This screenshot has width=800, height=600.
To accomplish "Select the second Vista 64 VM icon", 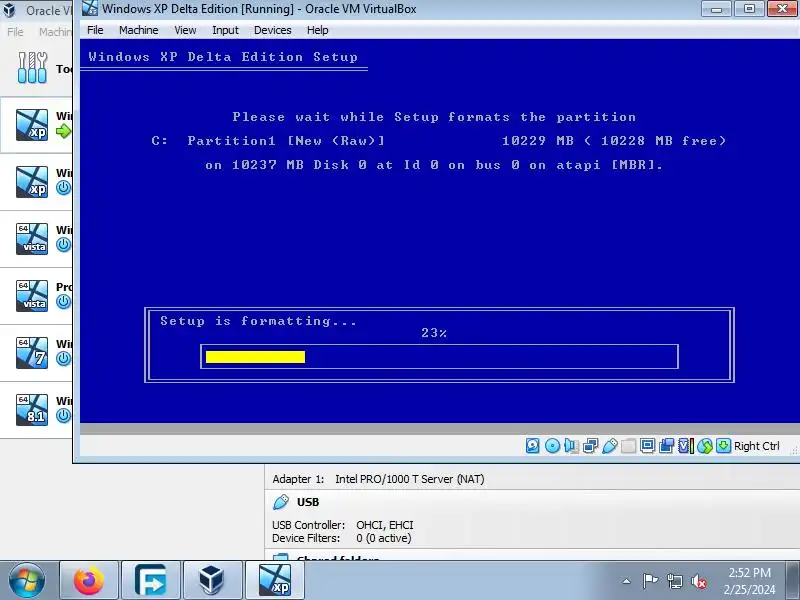I will pyautogui.click(x=32, y=296).
